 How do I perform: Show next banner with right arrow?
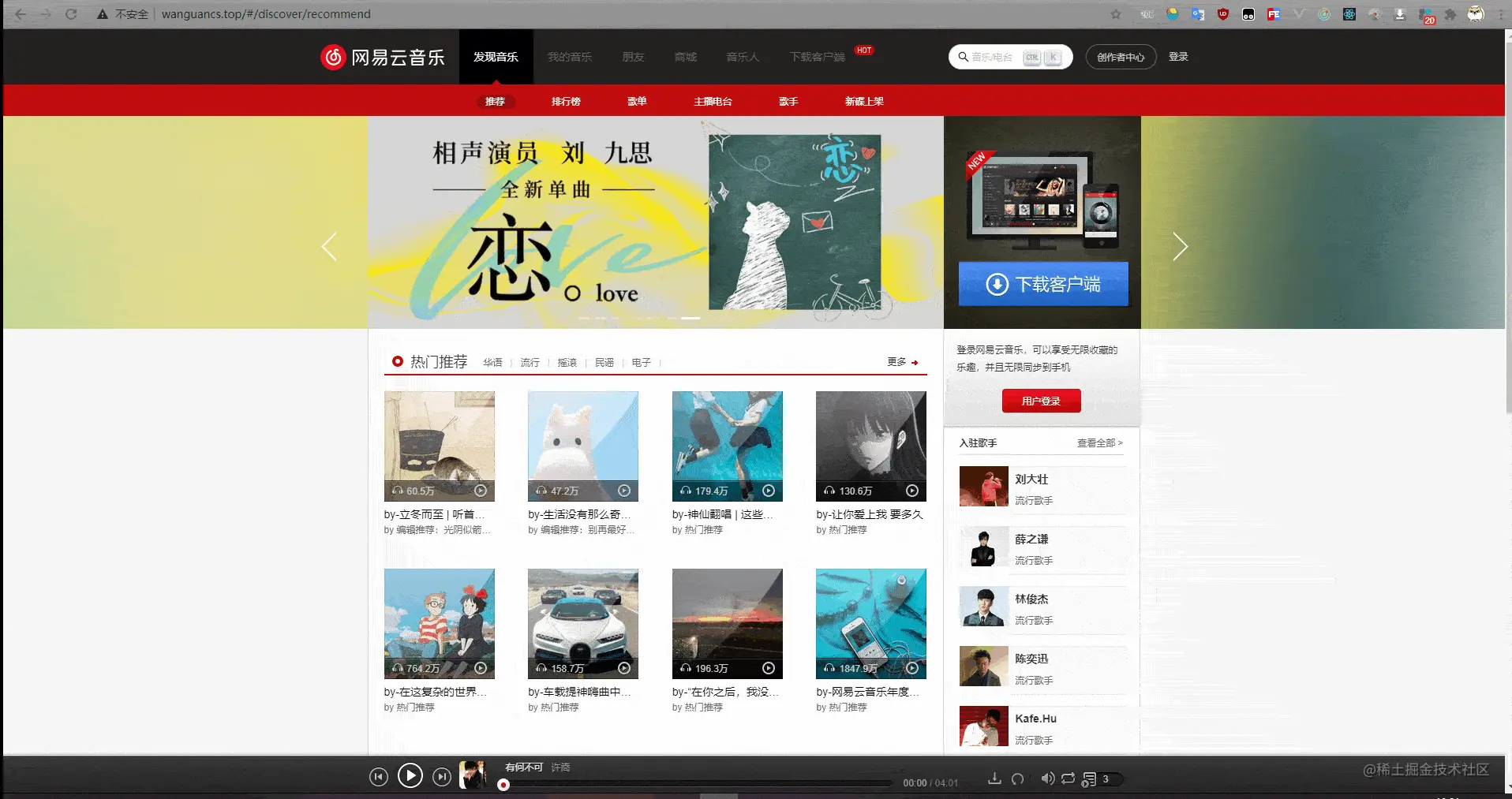pyautogui.click(x=1180, y=247)
